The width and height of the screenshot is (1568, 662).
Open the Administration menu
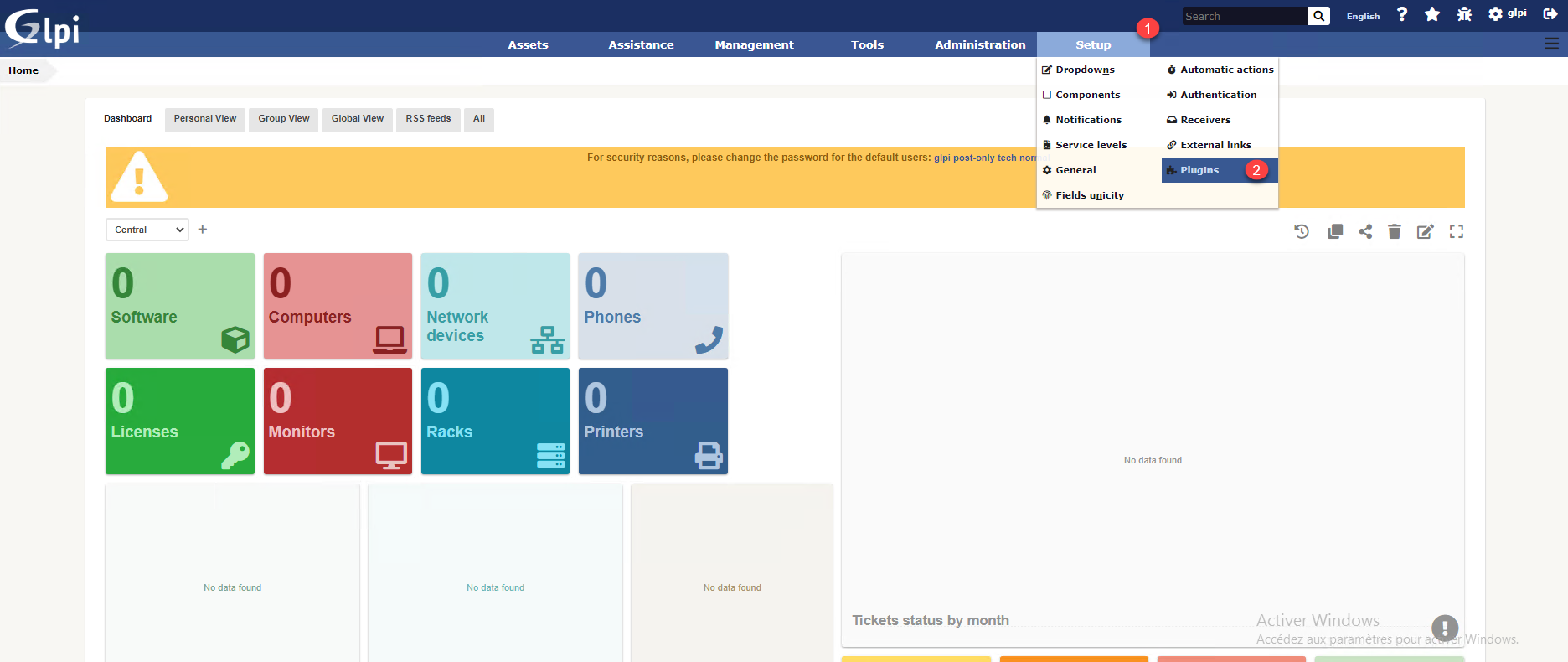(x=980, y=44)
